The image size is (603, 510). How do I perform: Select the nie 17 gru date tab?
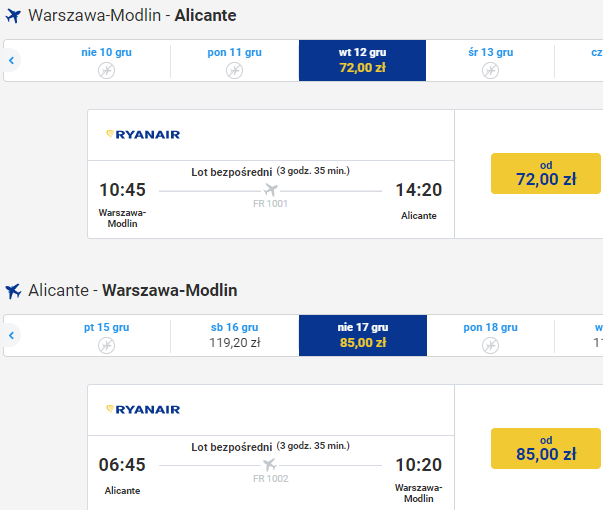[363, 335]
